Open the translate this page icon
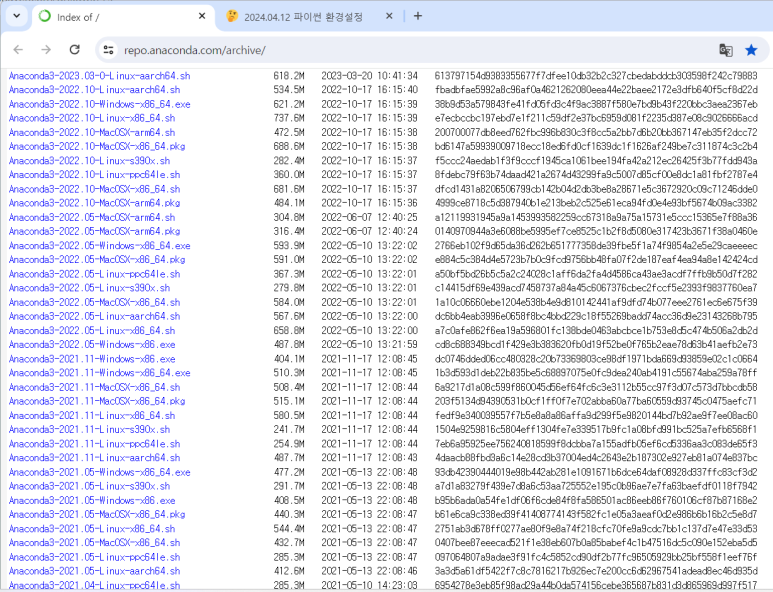Viewport: 773px width, 592px height. coord(726,50)
